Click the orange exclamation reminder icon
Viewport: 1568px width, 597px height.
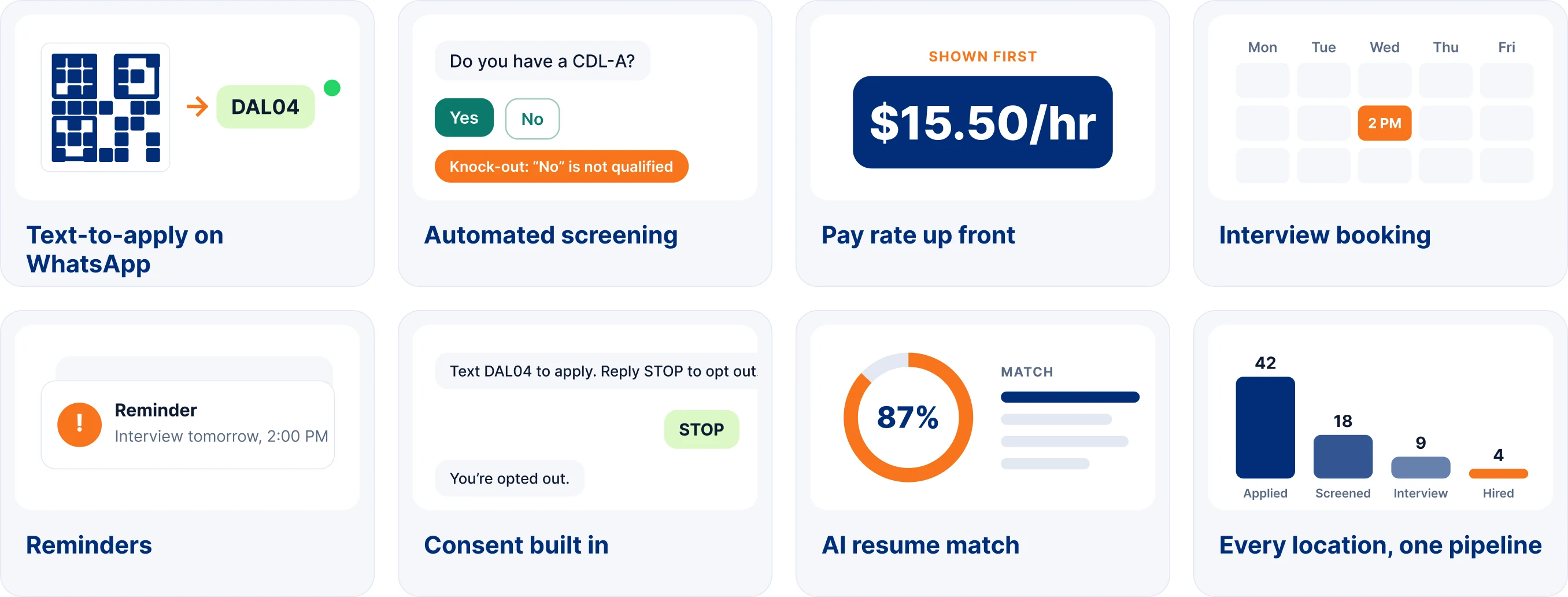point(79,425)
